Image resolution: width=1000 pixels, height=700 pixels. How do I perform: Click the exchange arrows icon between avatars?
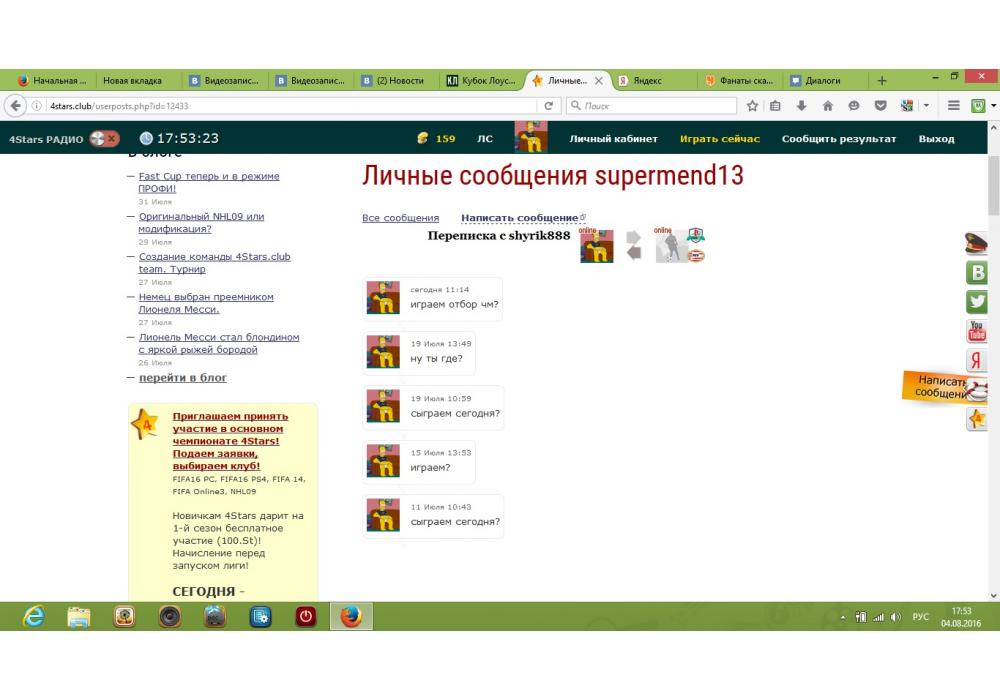coord(633,245)
